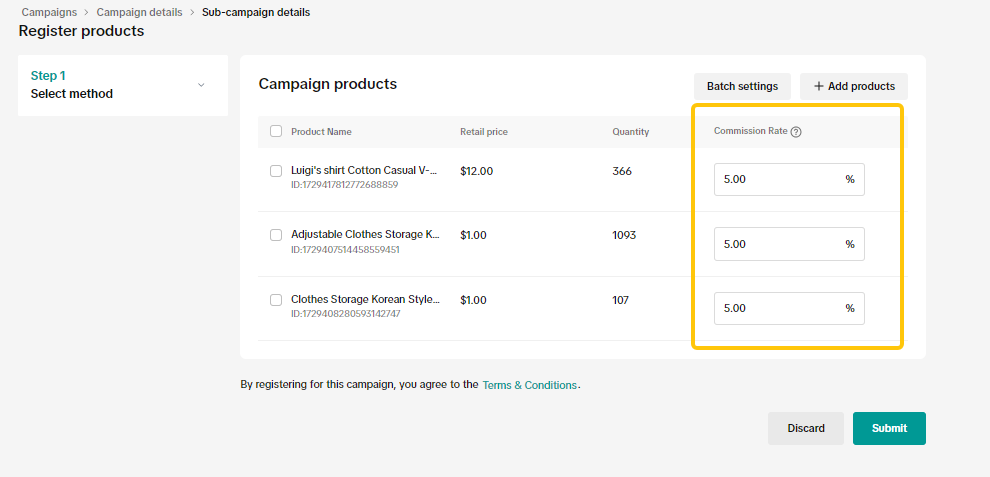Click the Add products button

[853, 86]
